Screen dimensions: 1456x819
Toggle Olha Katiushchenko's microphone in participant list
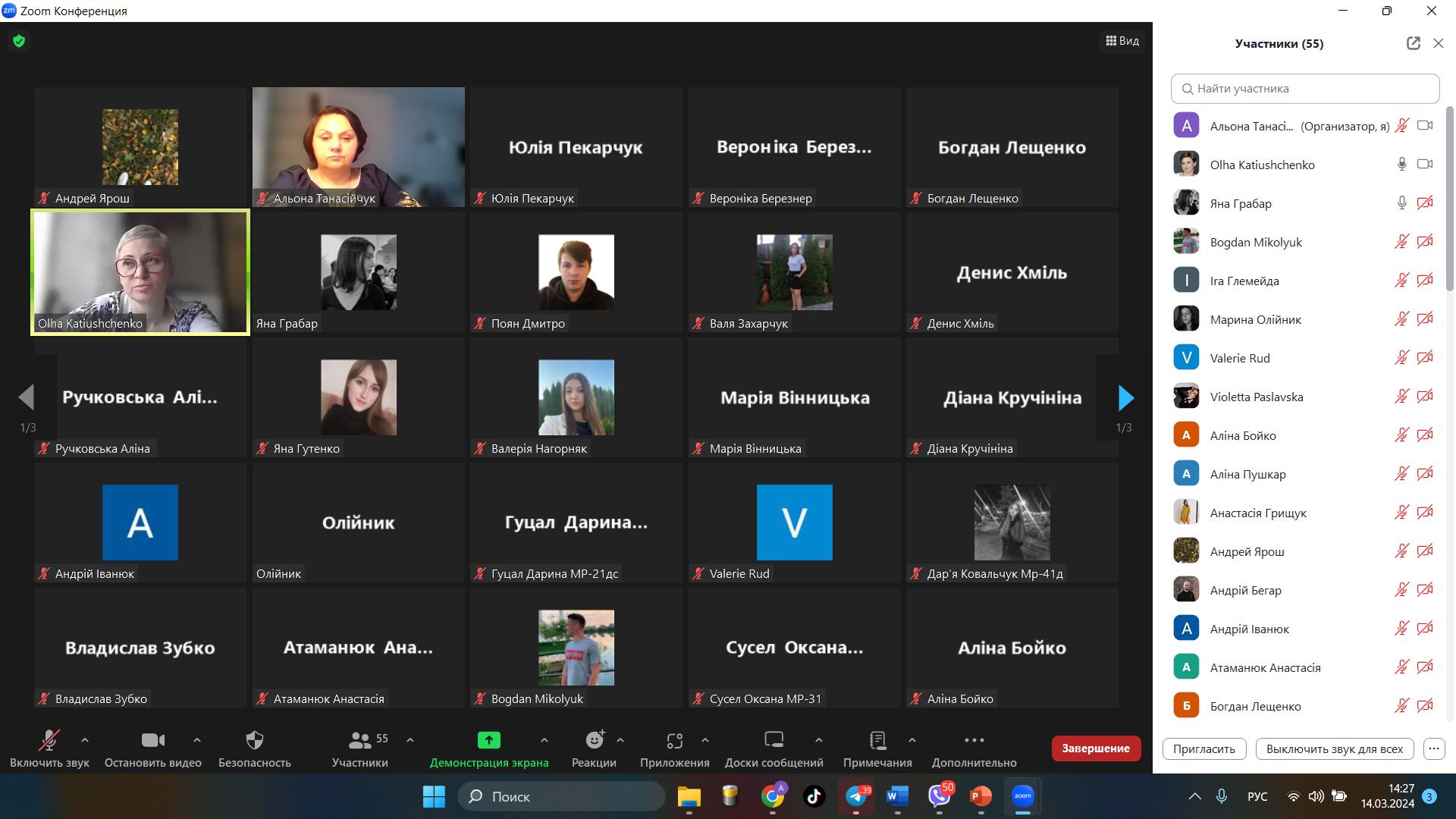pos(1401,165)
